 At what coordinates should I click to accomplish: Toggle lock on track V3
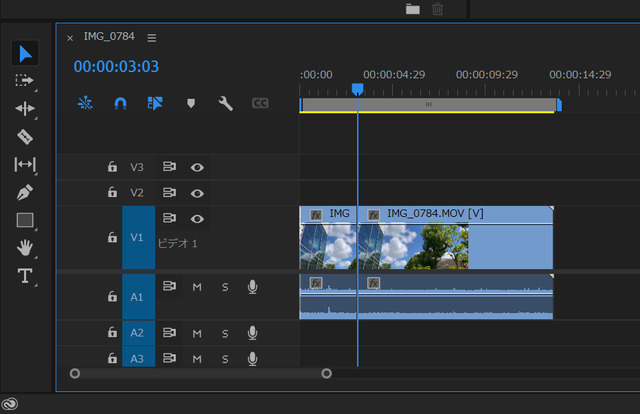tap(112, 167)
